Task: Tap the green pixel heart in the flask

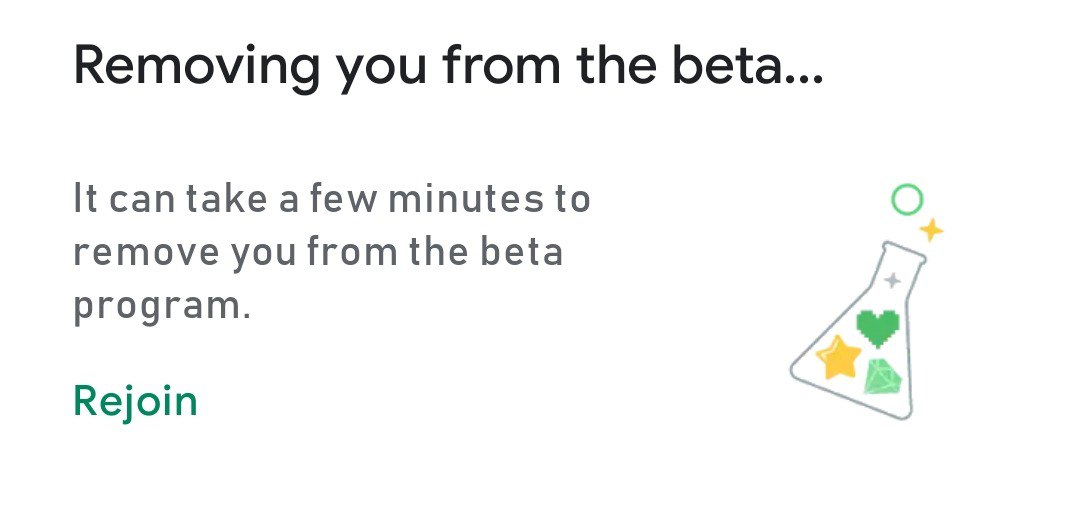Action: (878, 328)
